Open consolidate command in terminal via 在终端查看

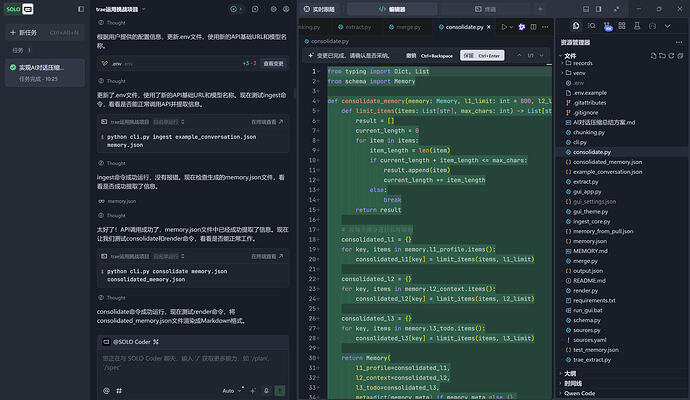267,256
